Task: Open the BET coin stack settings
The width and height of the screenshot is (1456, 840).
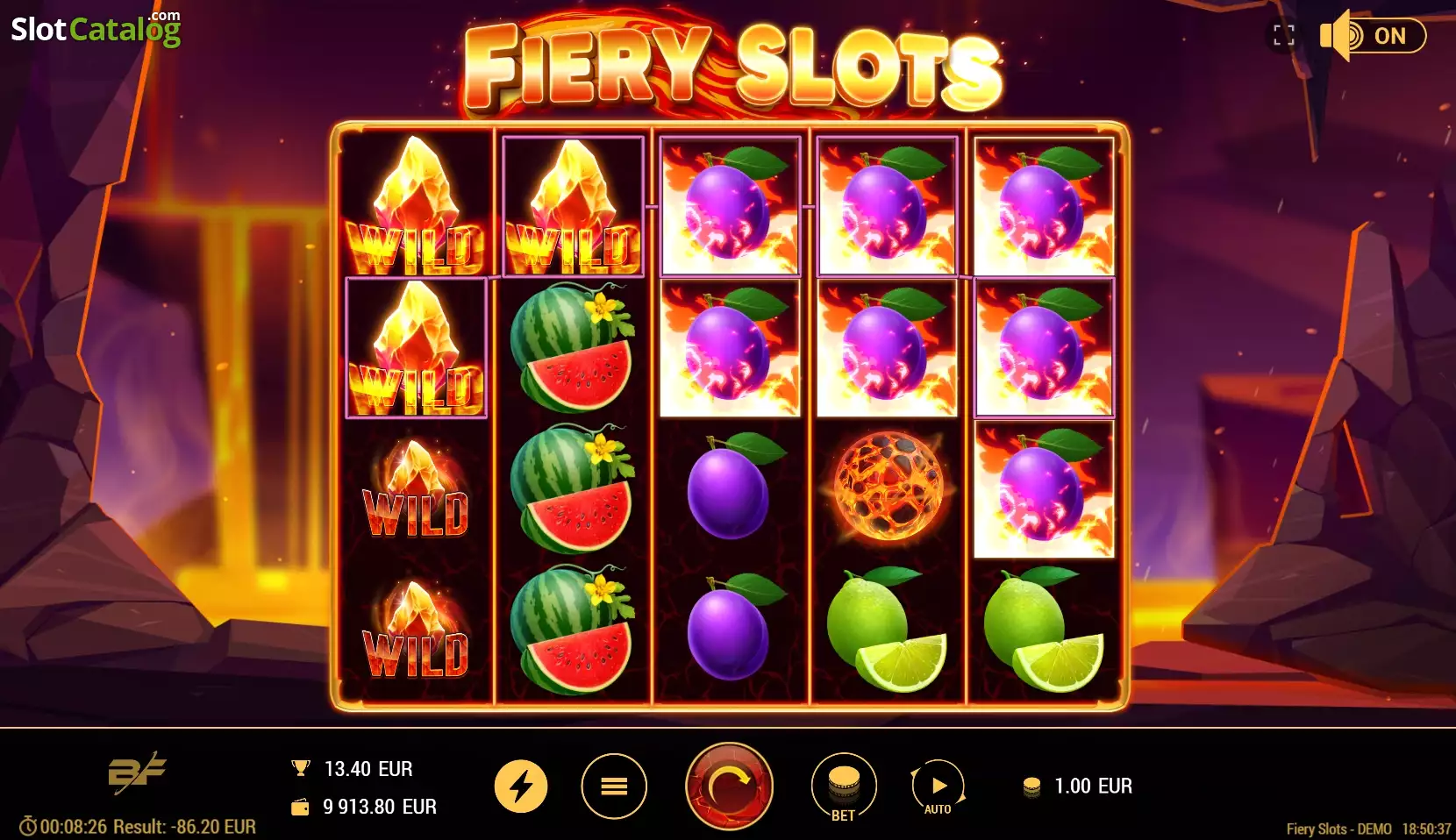Action: tap(844, 787)
